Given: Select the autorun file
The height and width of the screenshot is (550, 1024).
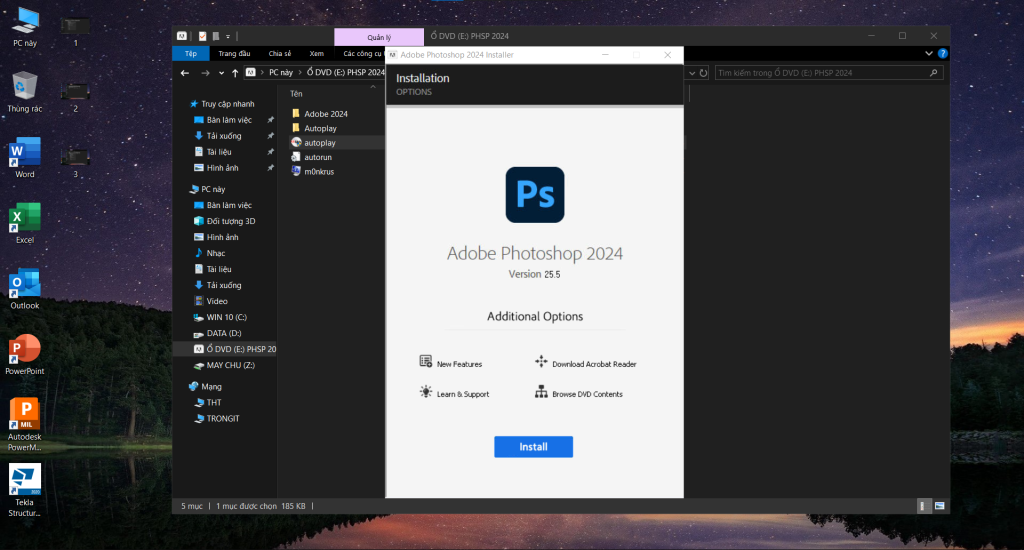Looking at the screenshot, I should pos(312,157).
